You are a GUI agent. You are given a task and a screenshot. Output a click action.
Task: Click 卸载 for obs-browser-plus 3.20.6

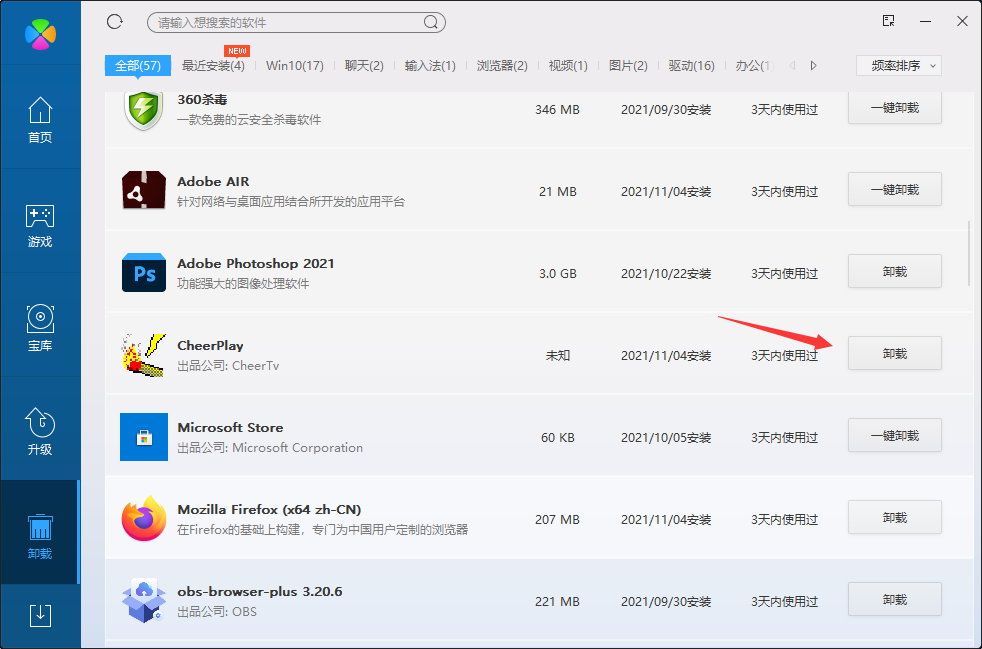coord(895,600)
